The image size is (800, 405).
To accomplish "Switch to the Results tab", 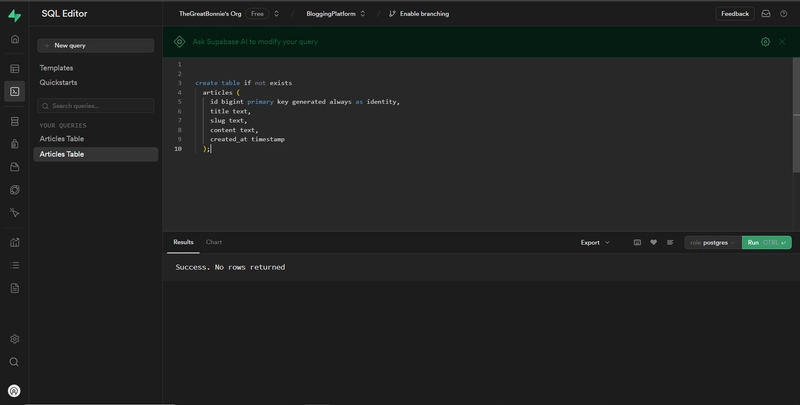I will pyautogui.click(x=183, y=242).
